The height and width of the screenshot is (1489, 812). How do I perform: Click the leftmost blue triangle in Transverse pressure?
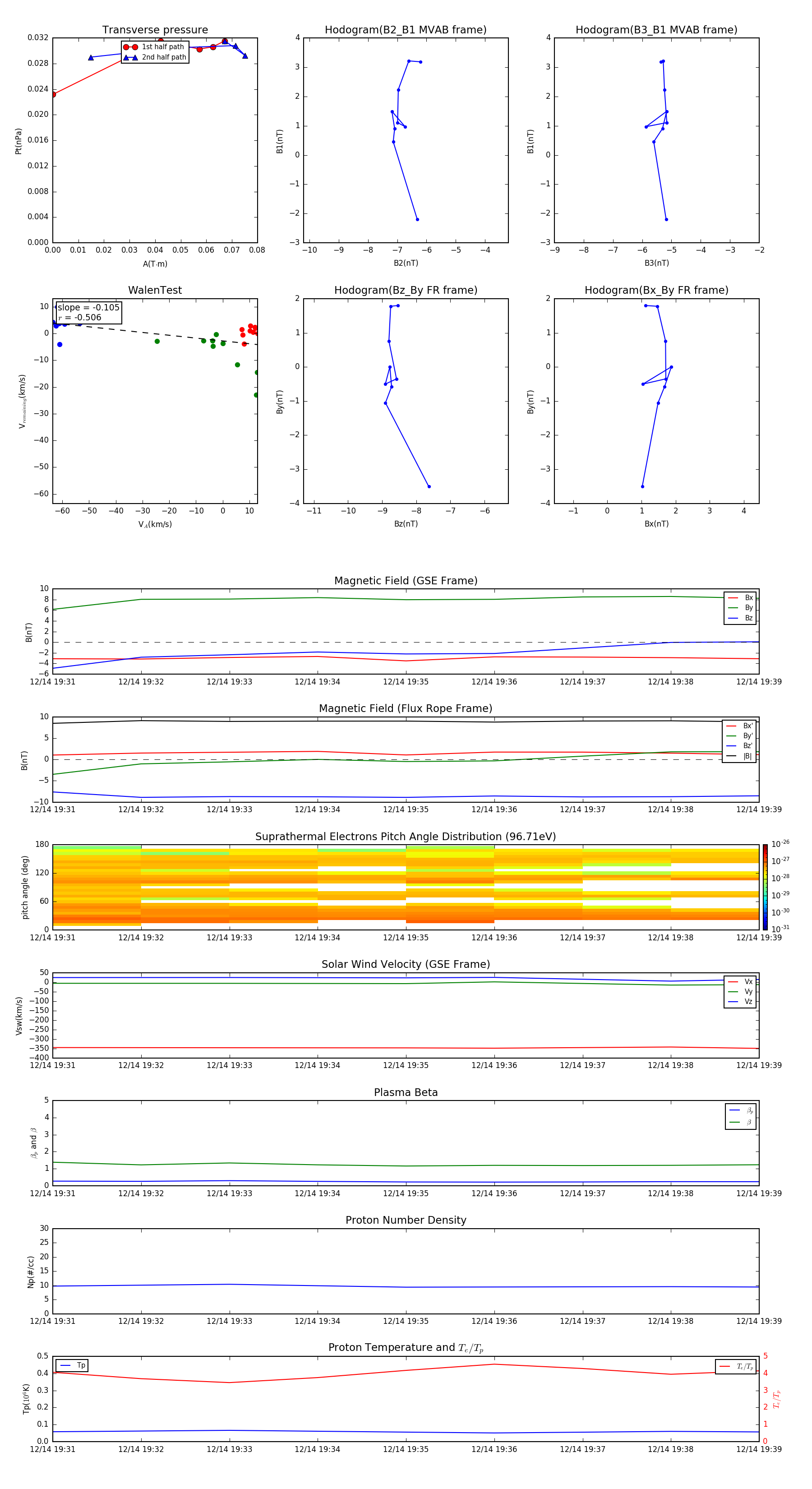[x=91, y=58]
